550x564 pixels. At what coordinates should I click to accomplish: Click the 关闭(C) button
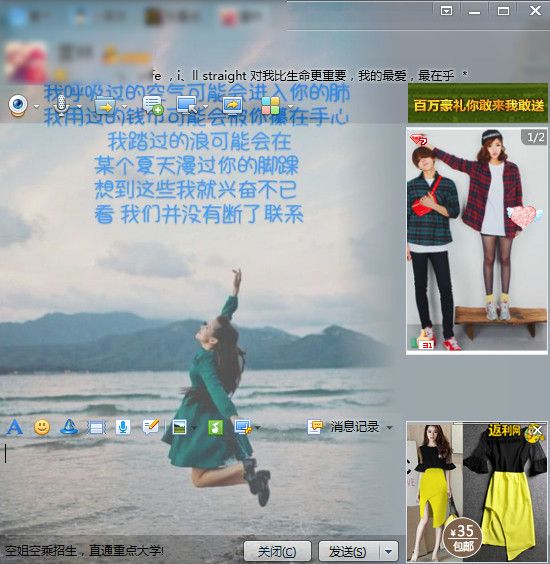click(x=277, y=551)
